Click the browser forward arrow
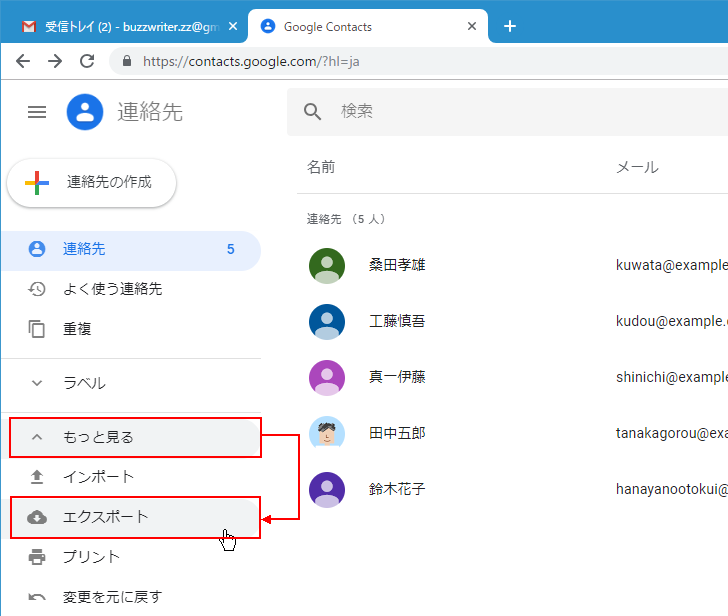Screen dimensions: 728x616 tap(55, 61)
